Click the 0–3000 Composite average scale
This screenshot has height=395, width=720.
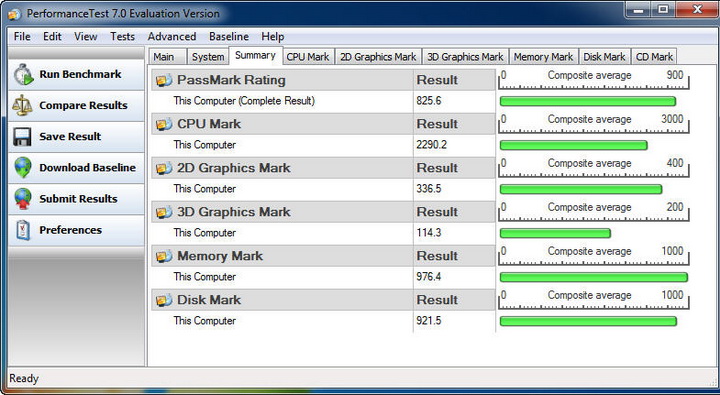594,123
